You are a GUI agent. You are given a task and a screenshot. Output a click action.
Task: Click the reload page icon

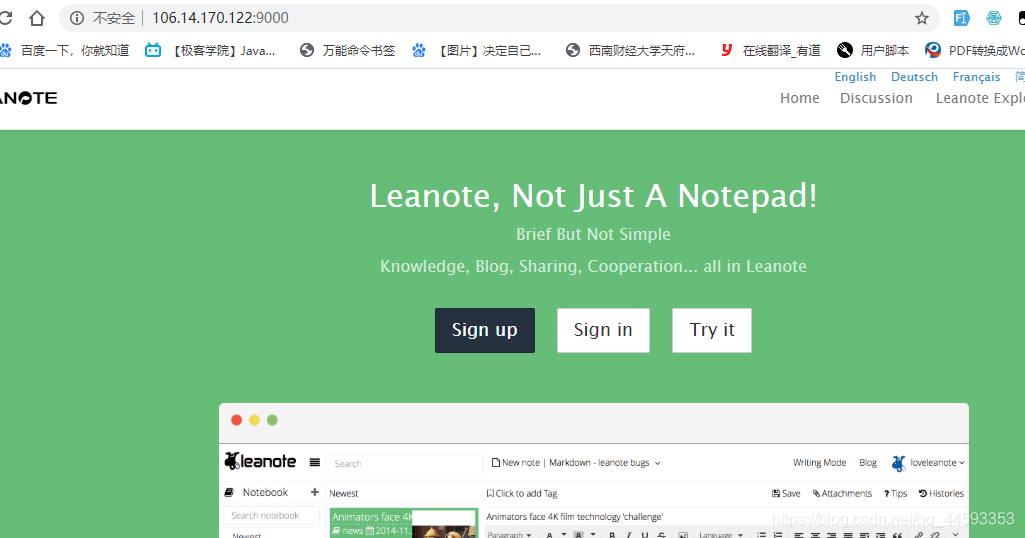(5, 18)
